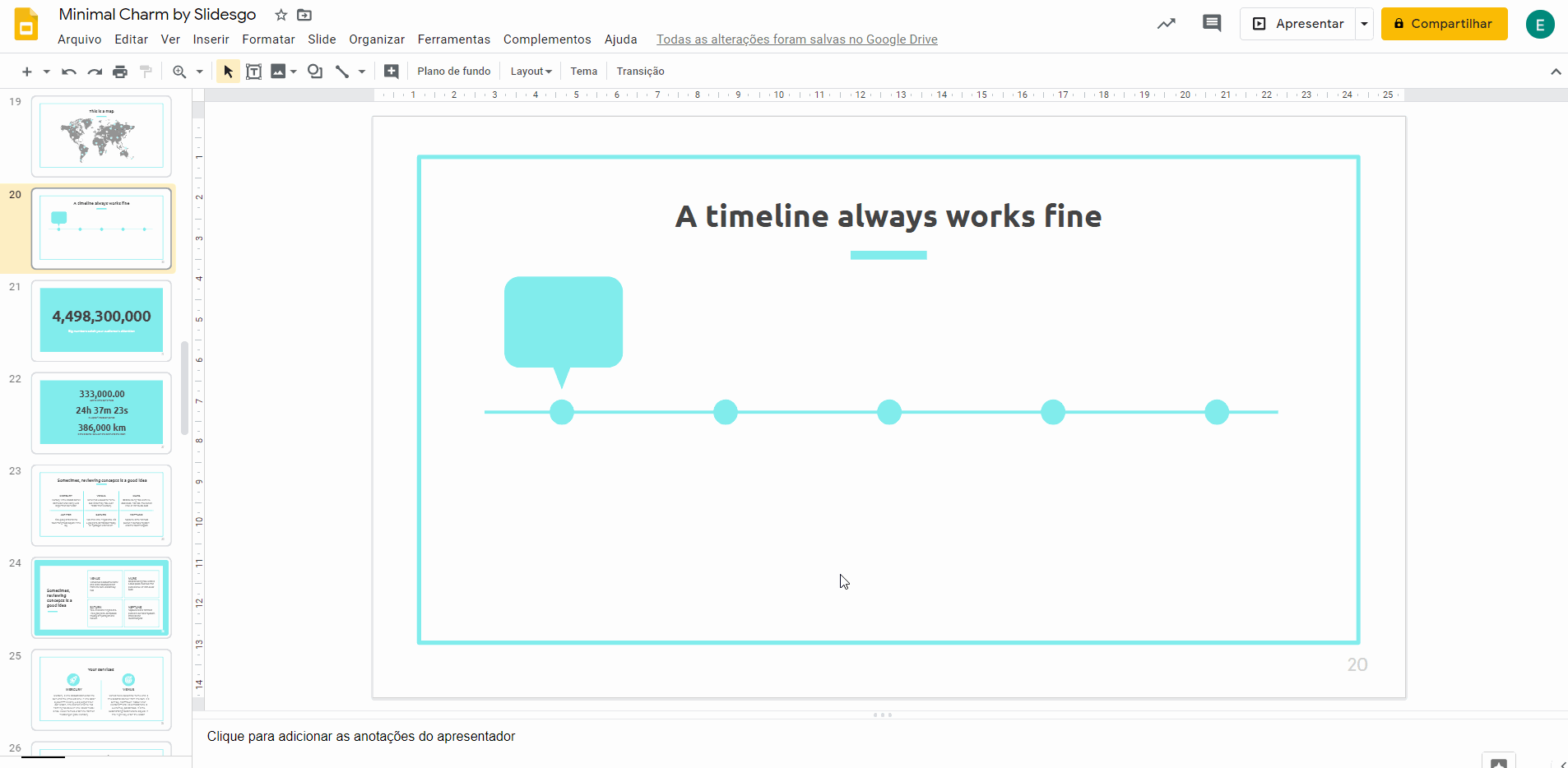Select slide 20 timeline thumbnail
The width and height of the screenshot is (1568, 768).
(101, 229)
